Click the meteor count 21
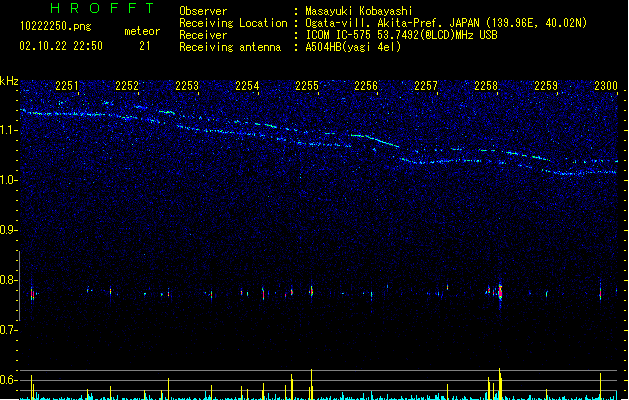 coord(145,46)
